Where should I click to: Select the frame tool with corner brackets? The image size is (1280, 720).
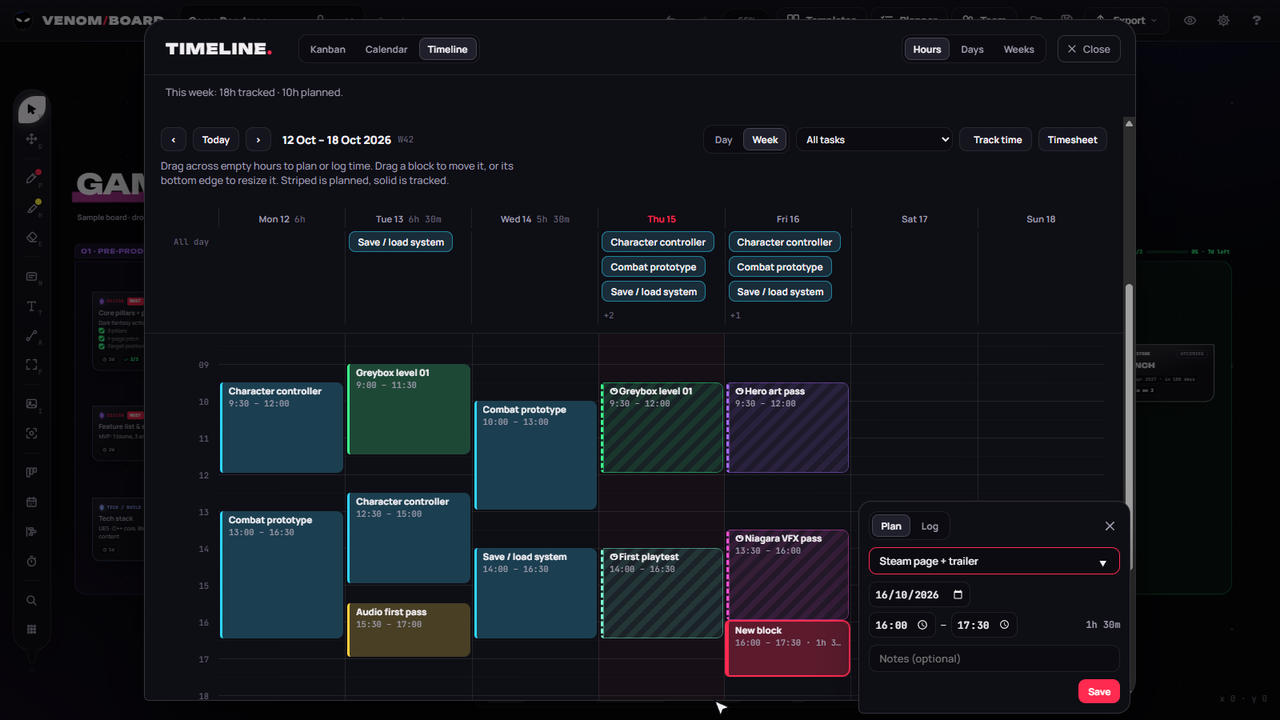tap(32, 365)
